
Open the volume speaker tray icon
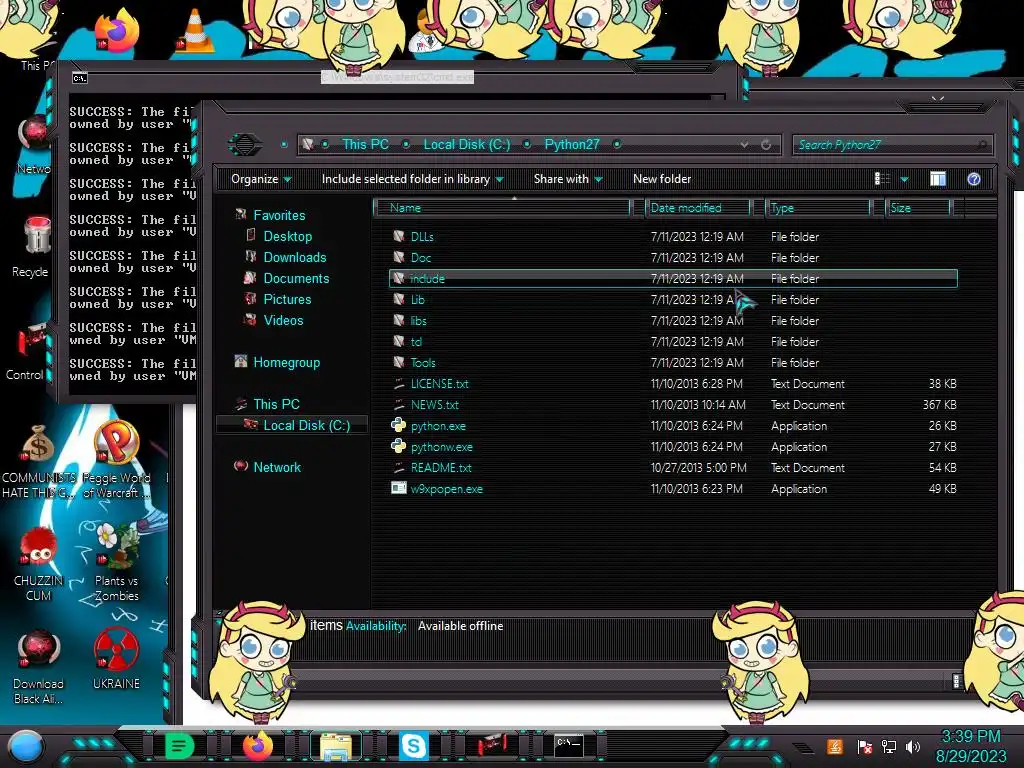click(x=912, y=746)
